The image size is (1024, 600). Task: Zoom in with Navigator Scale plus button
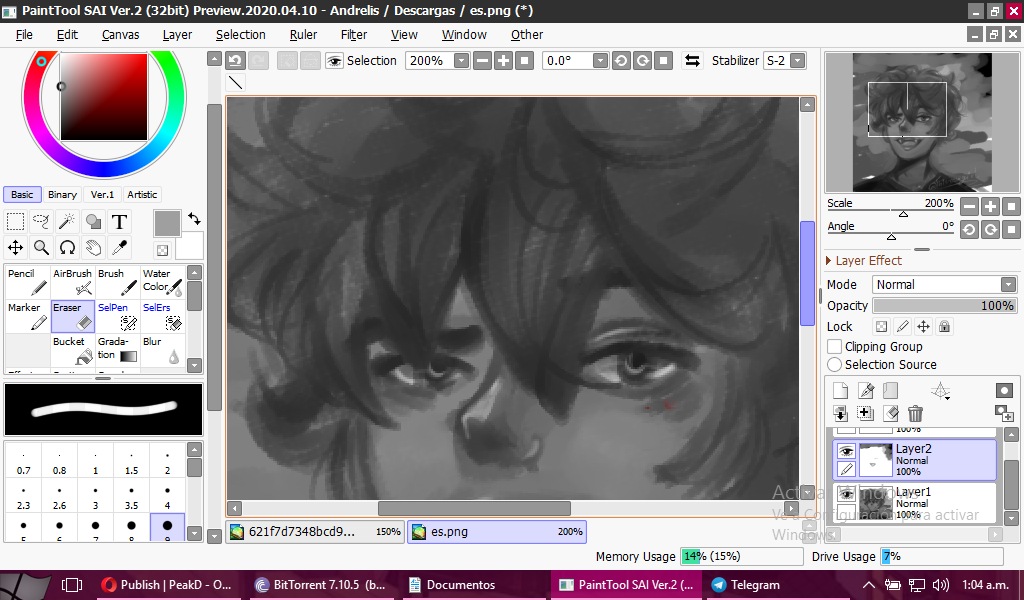click(x=991, y=207)
